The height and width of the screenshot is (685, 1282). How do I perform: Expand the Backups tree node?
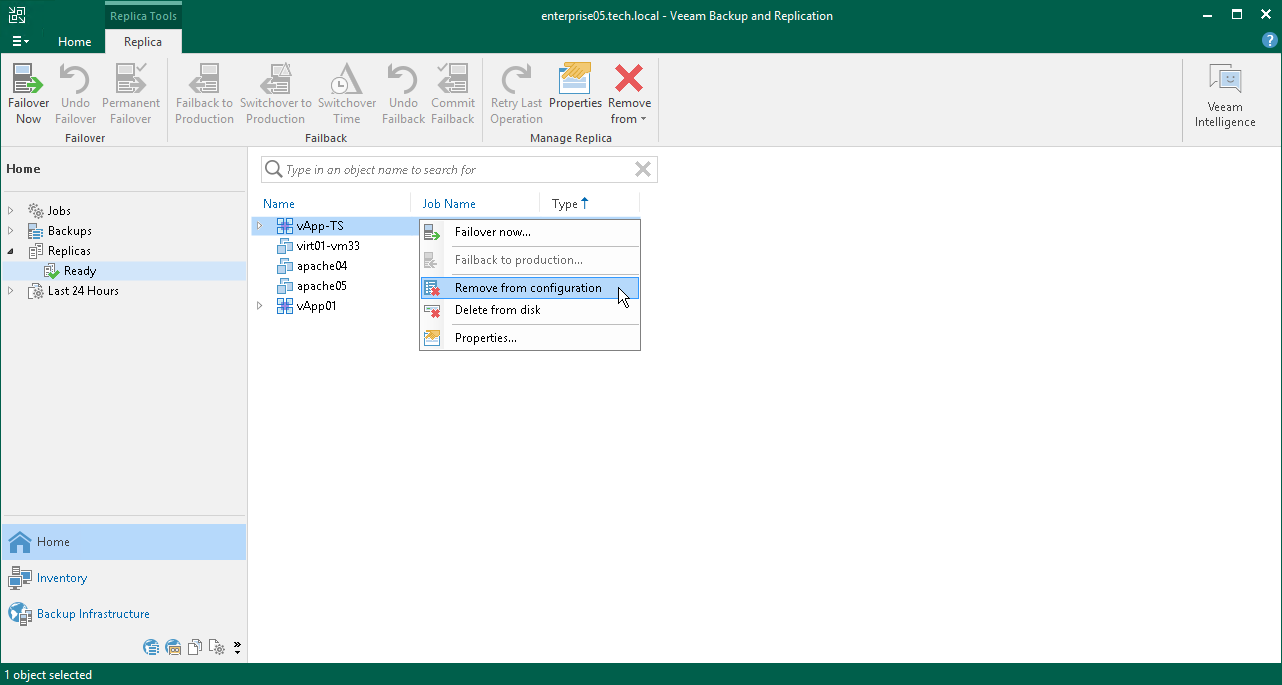(x=11, y=231)
